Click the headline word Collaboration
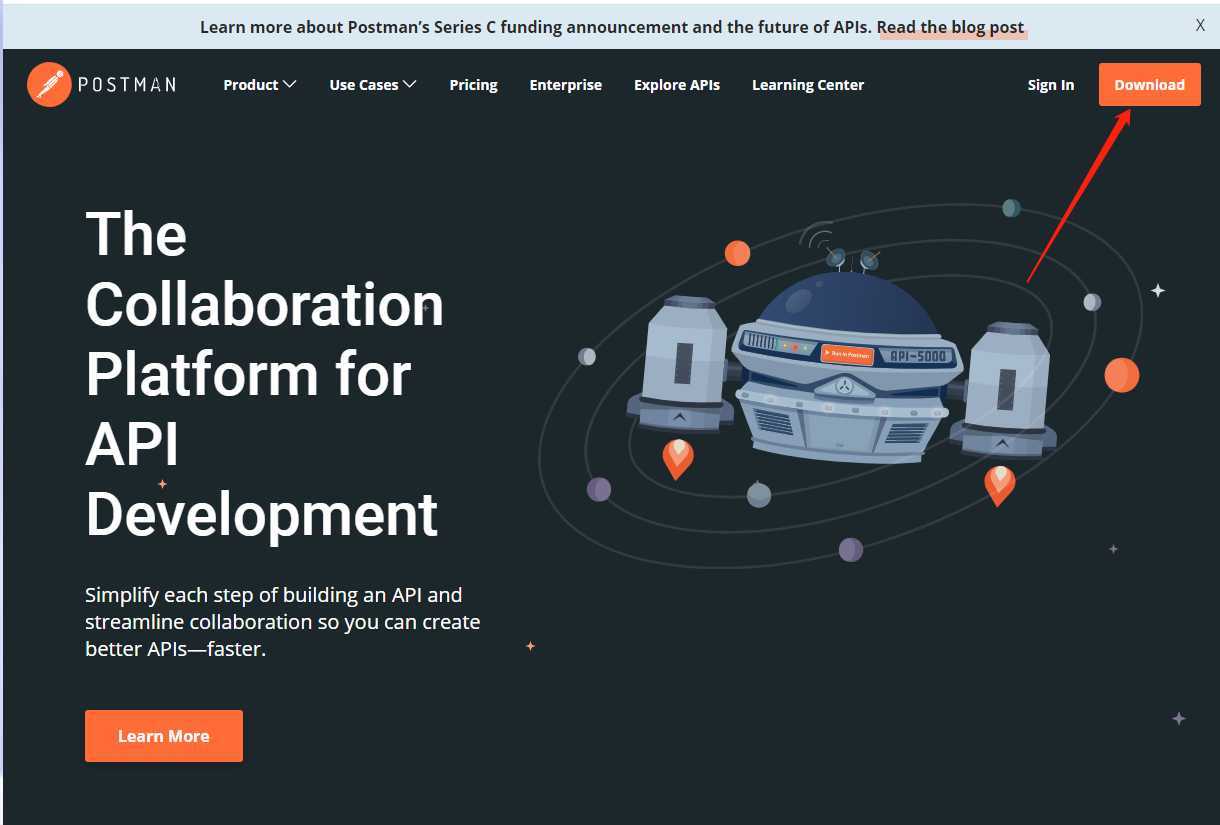1220x825 pixels. (265, 304)
